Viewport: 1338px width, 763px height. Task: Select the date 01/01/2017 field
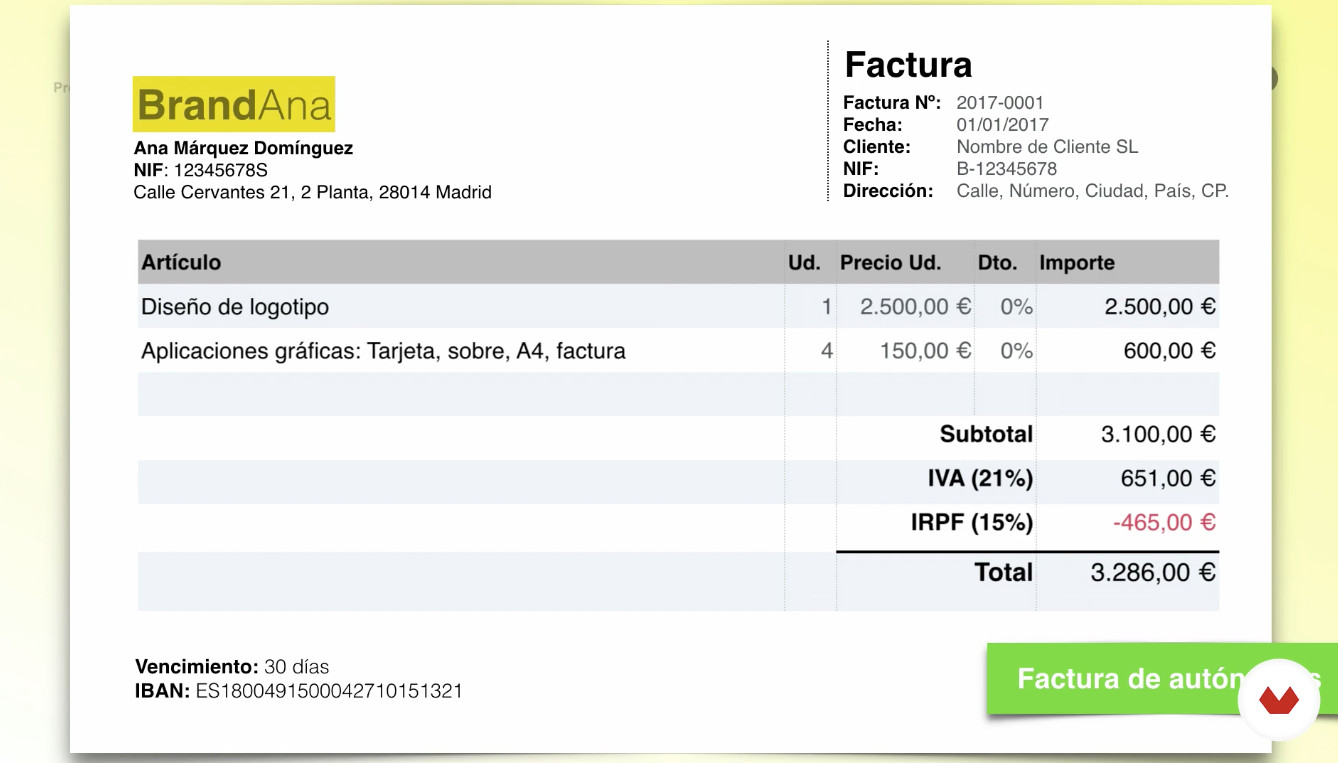click(1003, 125)
